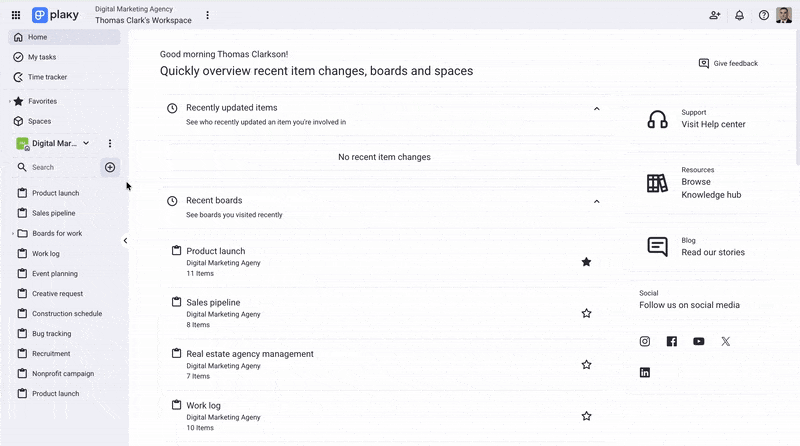
Task: Visit Help center support link
Action: click(x=713, y=124)
